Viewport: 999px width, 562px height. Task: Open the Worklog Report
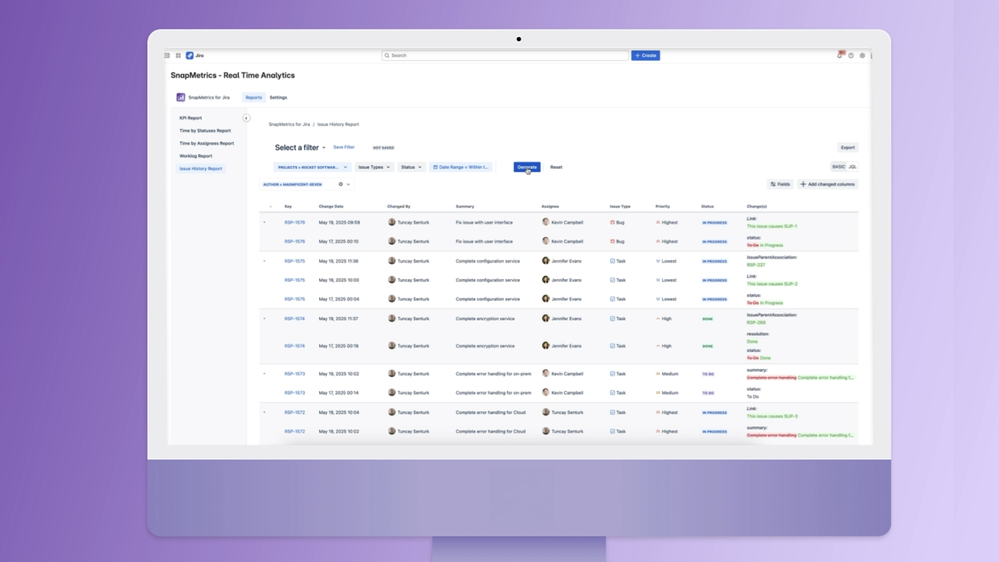tap(196, 156)
